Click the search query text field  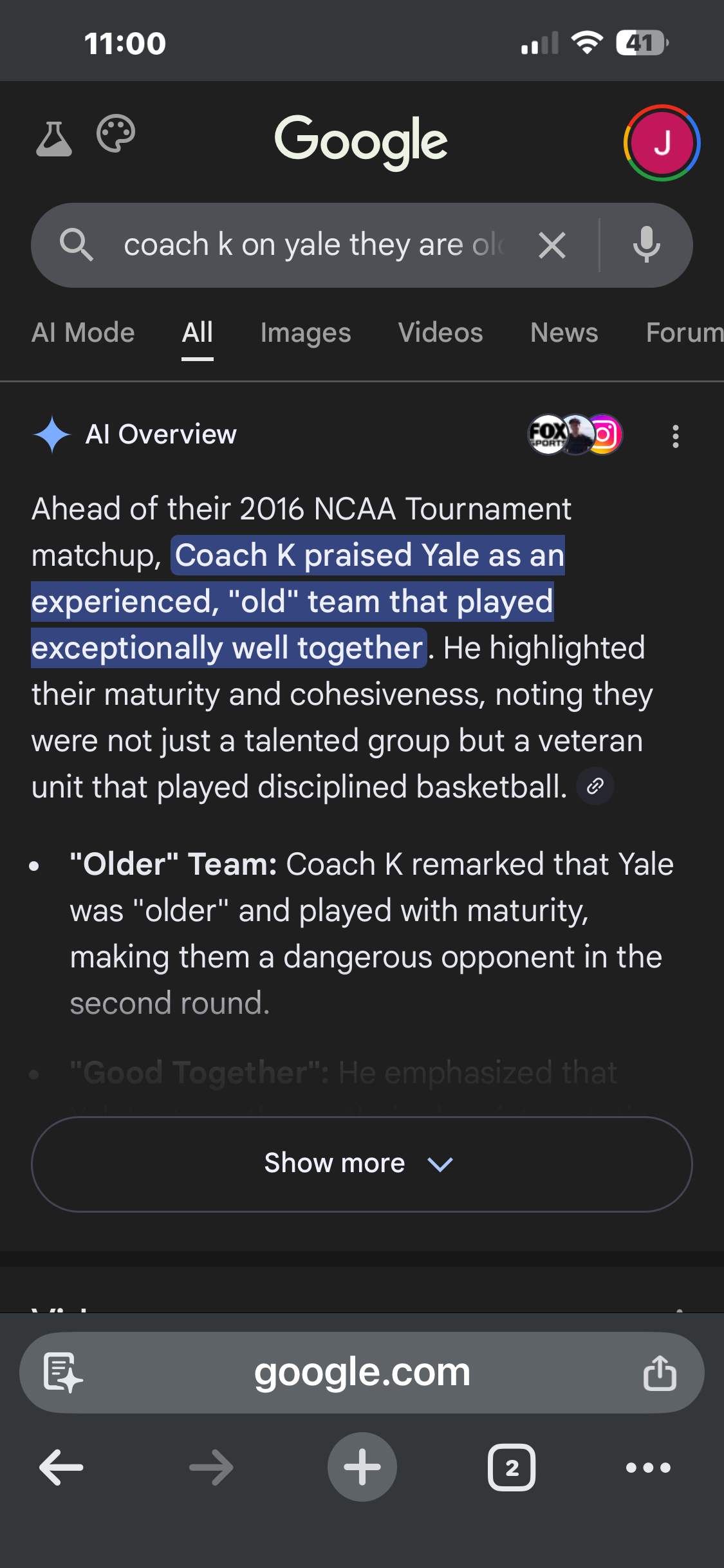click(x=315, y=245)
